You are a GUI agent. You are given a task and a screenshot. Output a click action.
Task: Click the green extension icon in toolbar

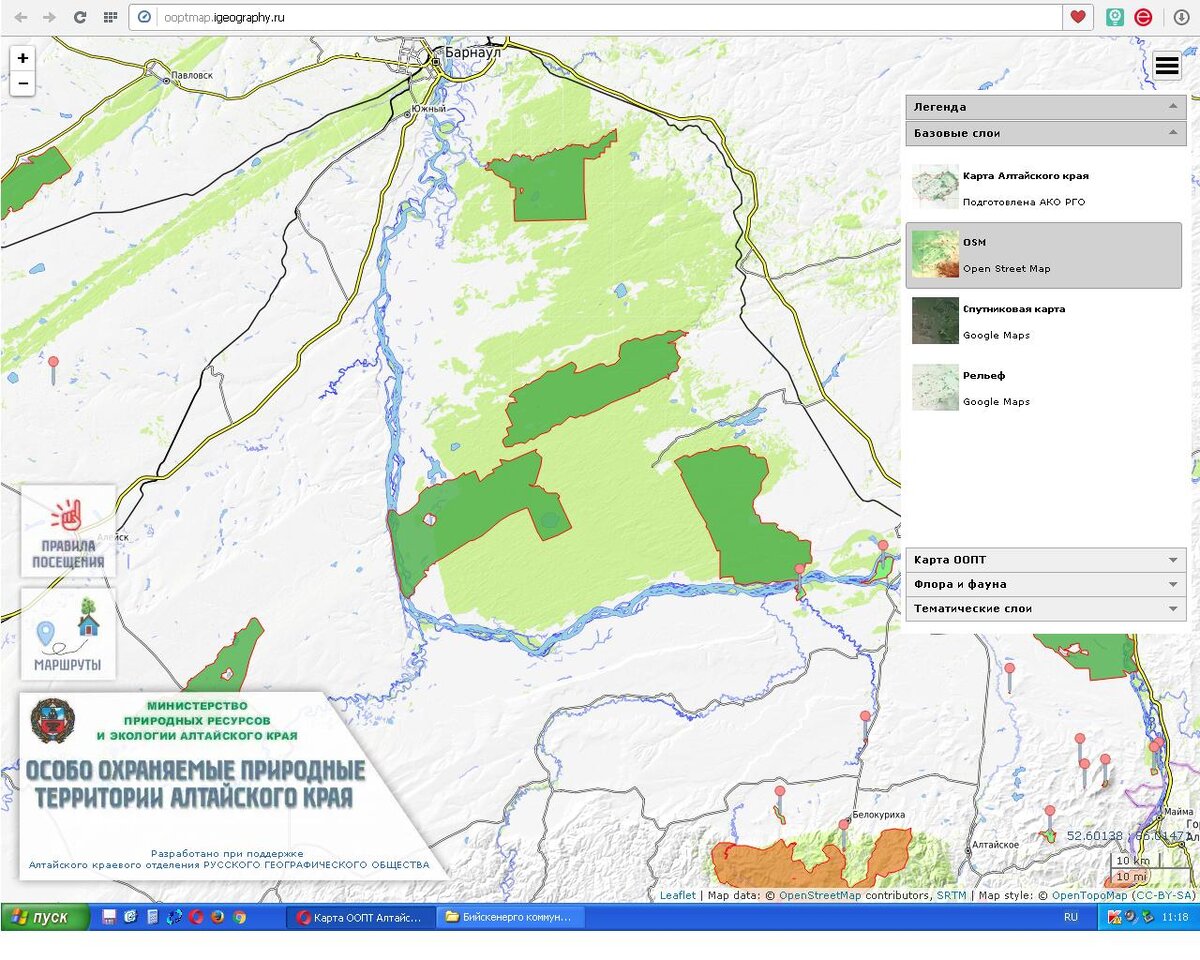coord(1115,17)
